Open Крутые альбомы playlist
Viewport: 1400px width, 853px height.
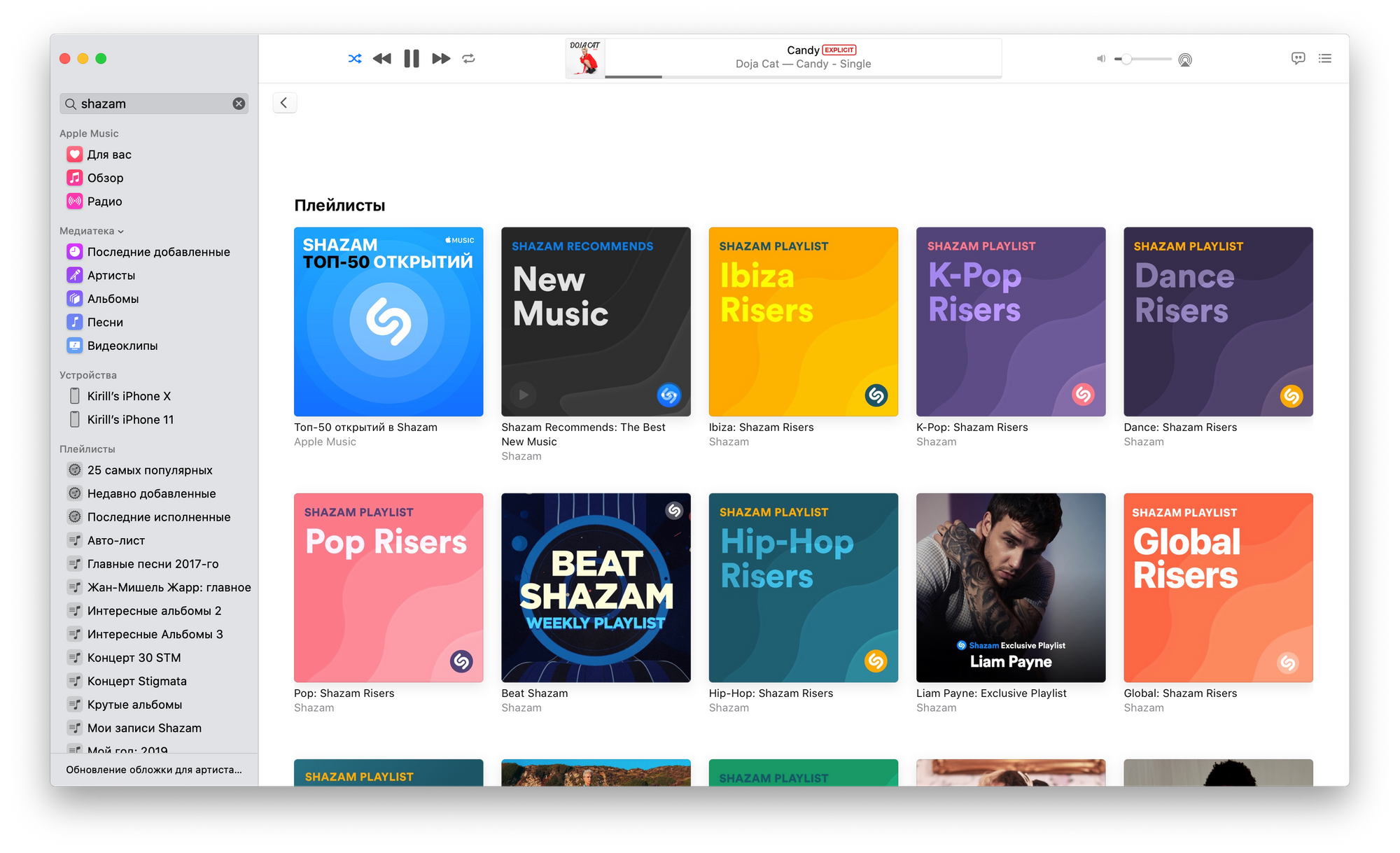(134, 705)
